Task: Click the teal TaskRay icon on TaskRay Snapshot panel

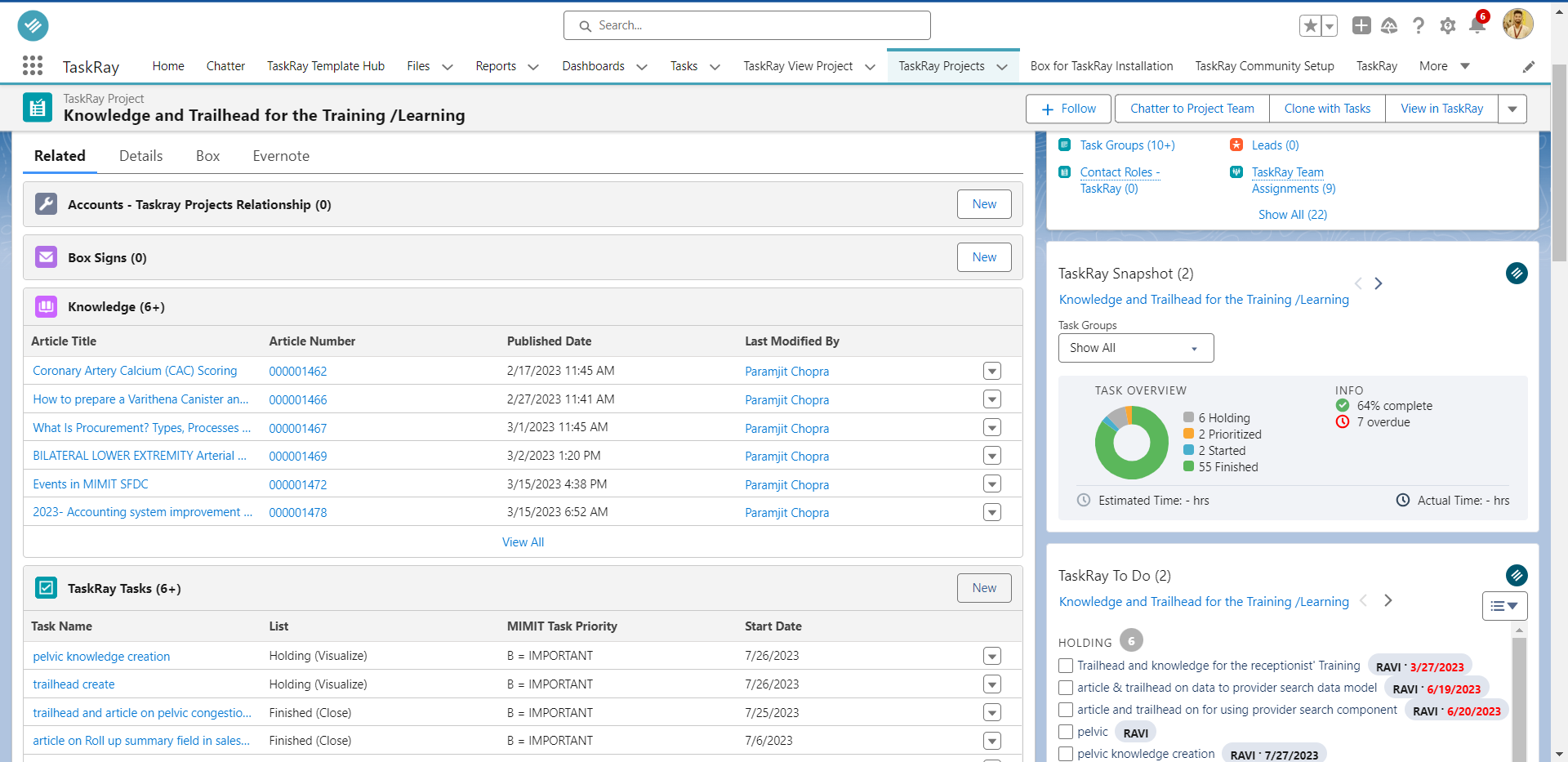Action: [1517, 273]
